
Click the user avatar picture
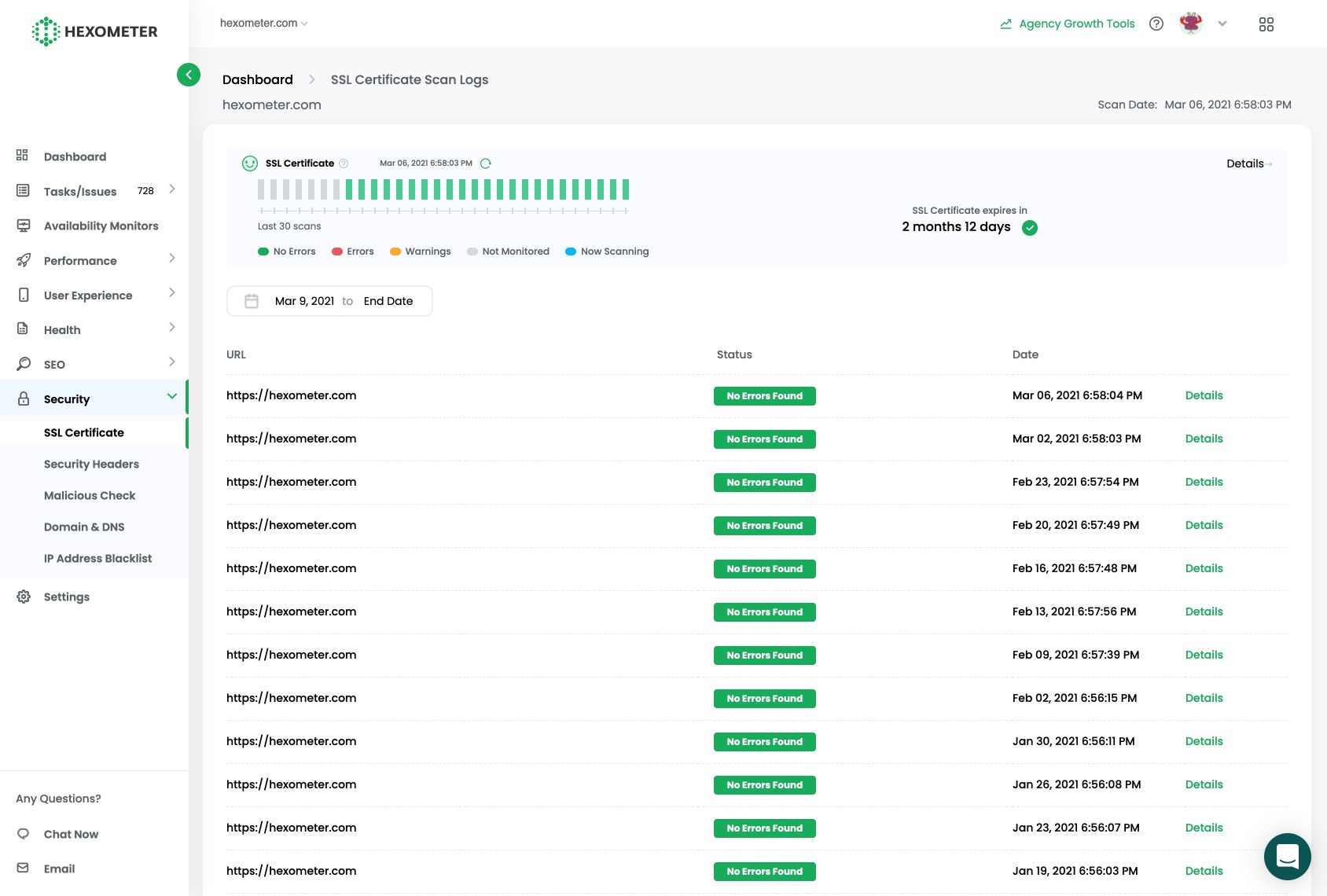coord(1191,24)
